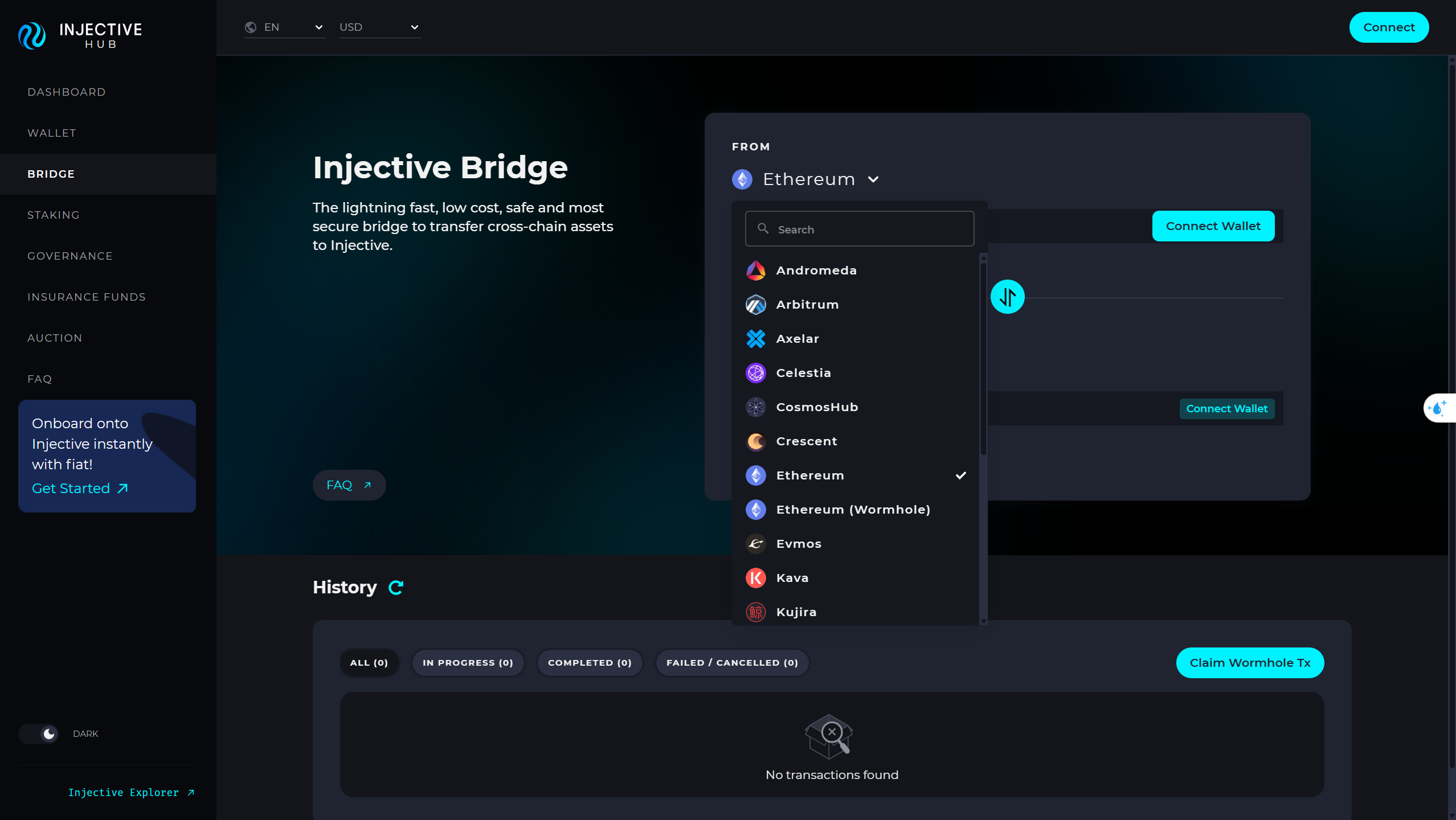This screenshot has width=1456, height=820.
Task: Switch to the Completed (0) tab
Action: 590,663
